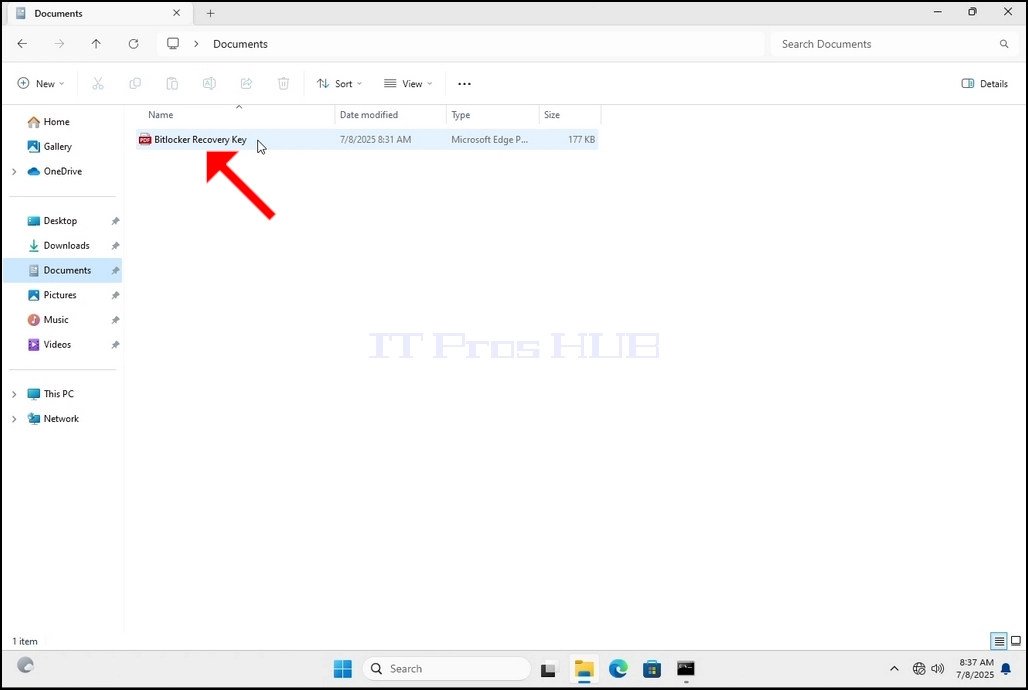Expand the OneDrive tree node
Screen dimensions: 1028x690
(x=14, y=172)
